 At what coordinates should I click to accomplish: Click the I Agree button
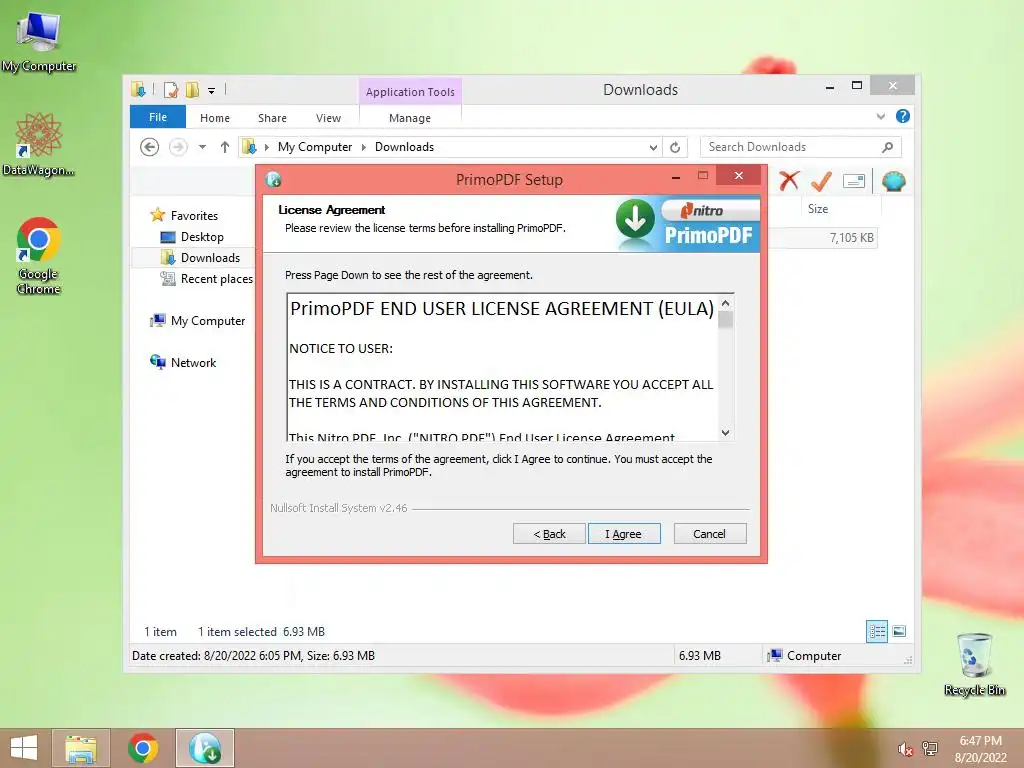[624, 534]
